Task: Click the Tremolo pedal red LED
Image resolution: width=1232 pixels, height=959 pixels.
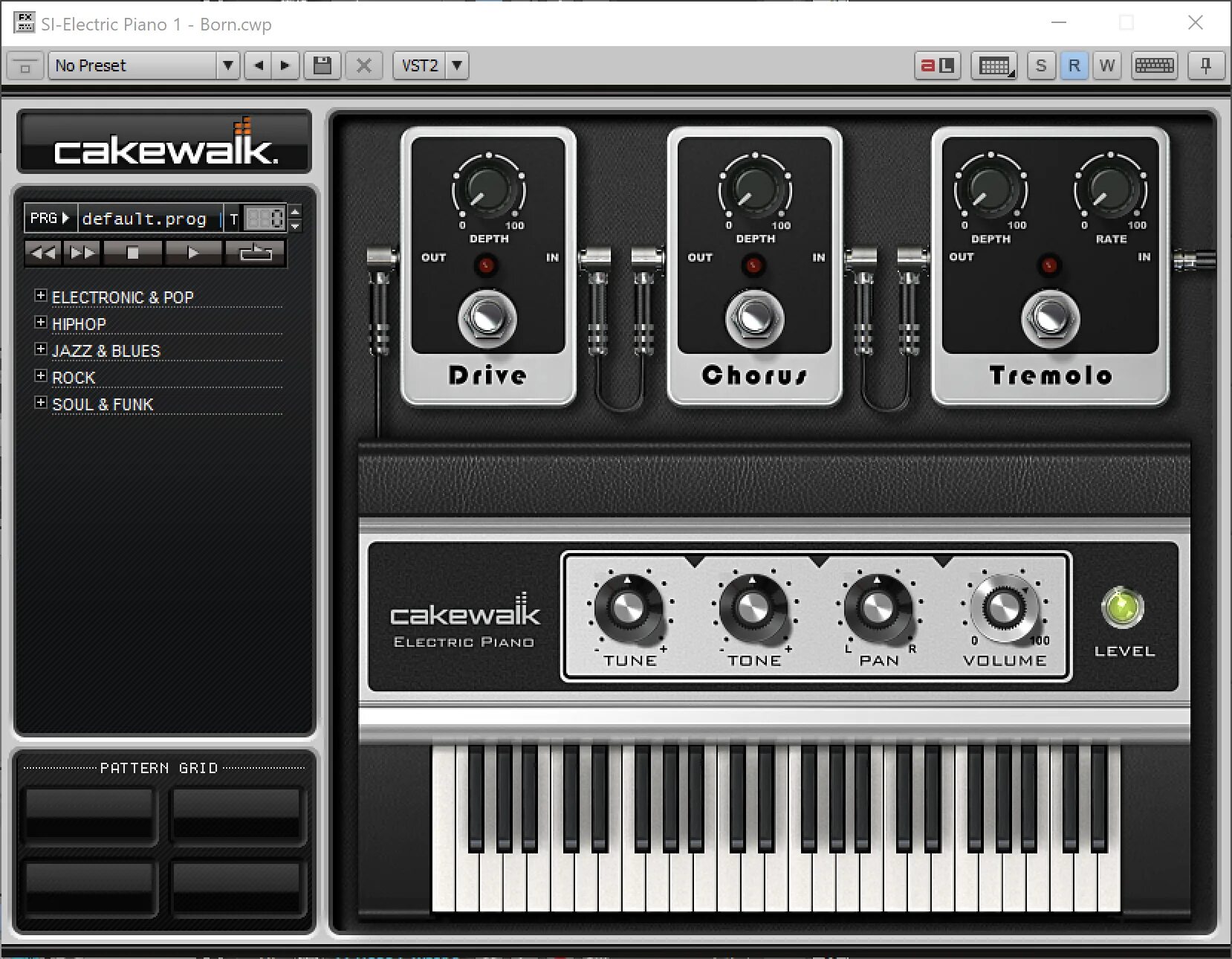Action: click(1049, 265)
